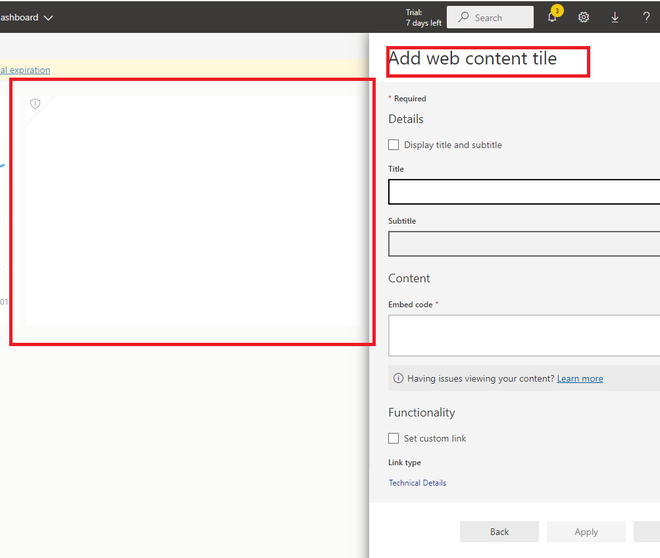
Task: Click the Back button
Action: 499,531
